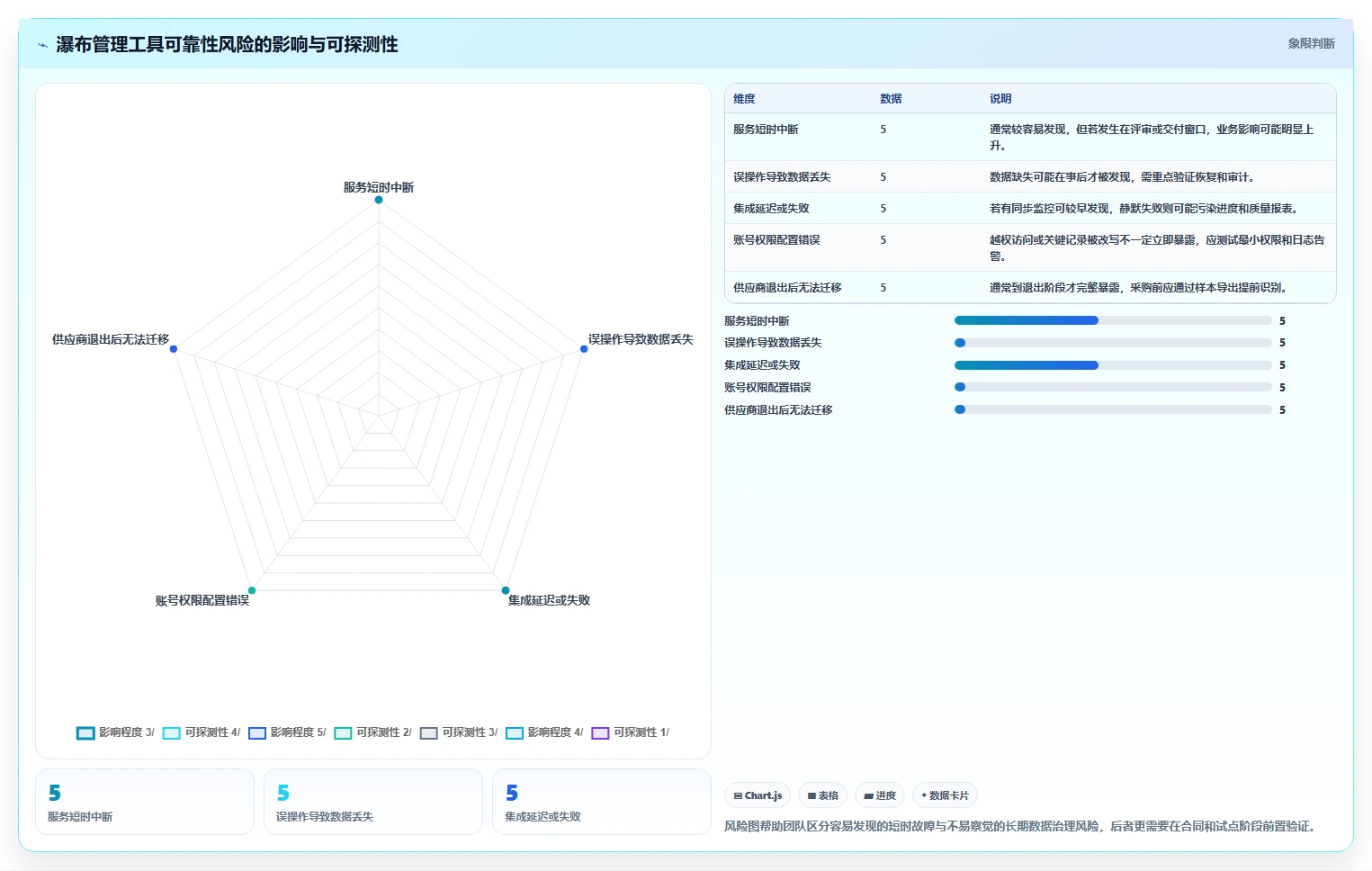Click the 供应商退出后无法迁移 progress bar
The image size is (1372, 871).
1113,409
